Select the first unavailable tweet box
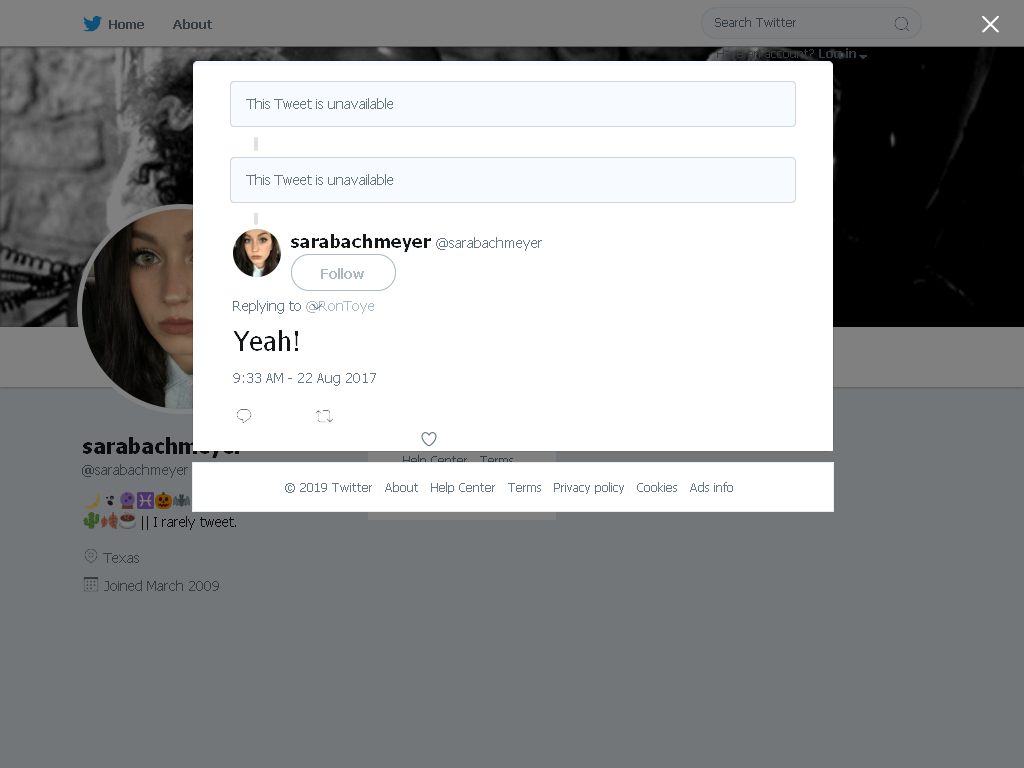This screenshot has height=768, width=1024. [x=513, y=104]
